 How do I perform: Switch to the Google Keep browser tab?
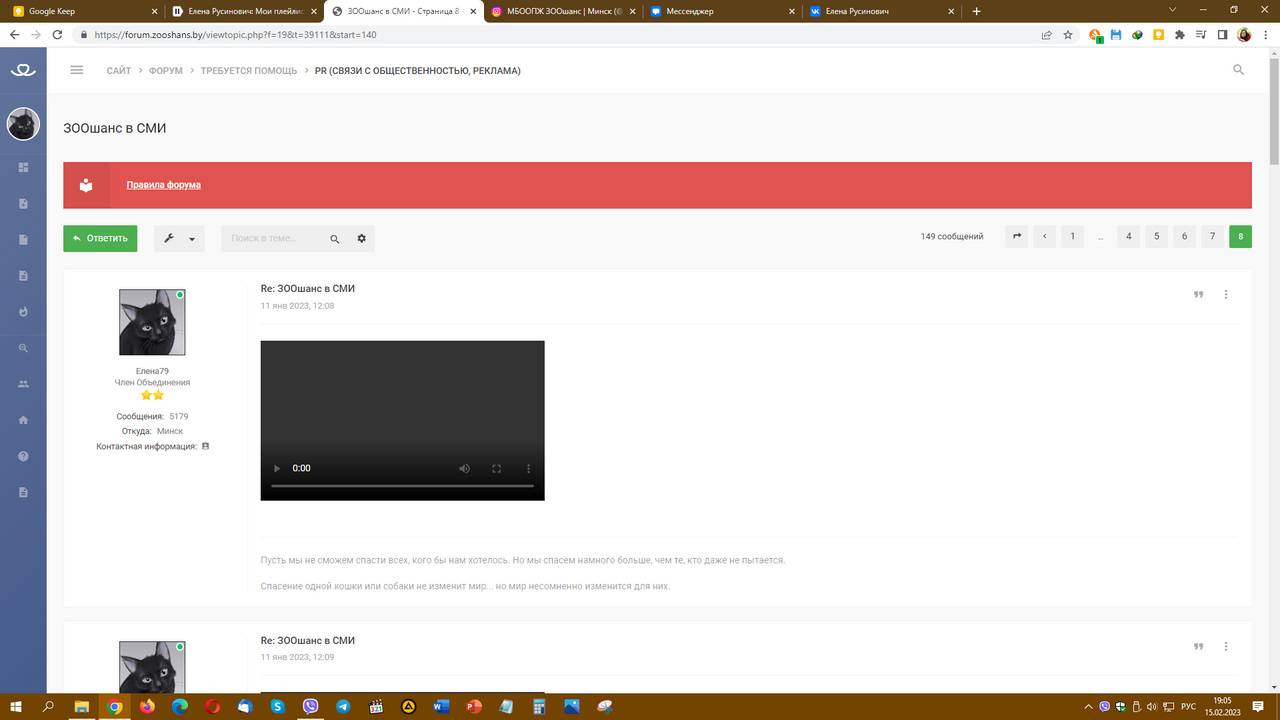[80, 11]
